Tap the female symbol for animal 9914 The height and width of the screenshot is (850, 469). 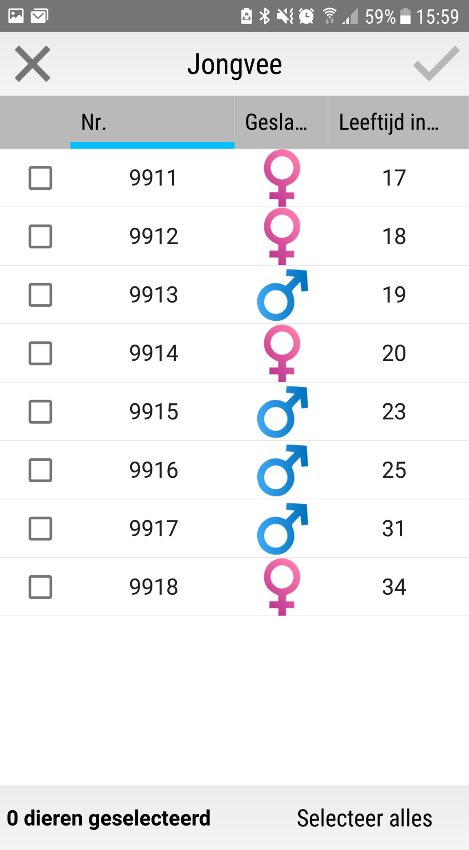[282, 353]
